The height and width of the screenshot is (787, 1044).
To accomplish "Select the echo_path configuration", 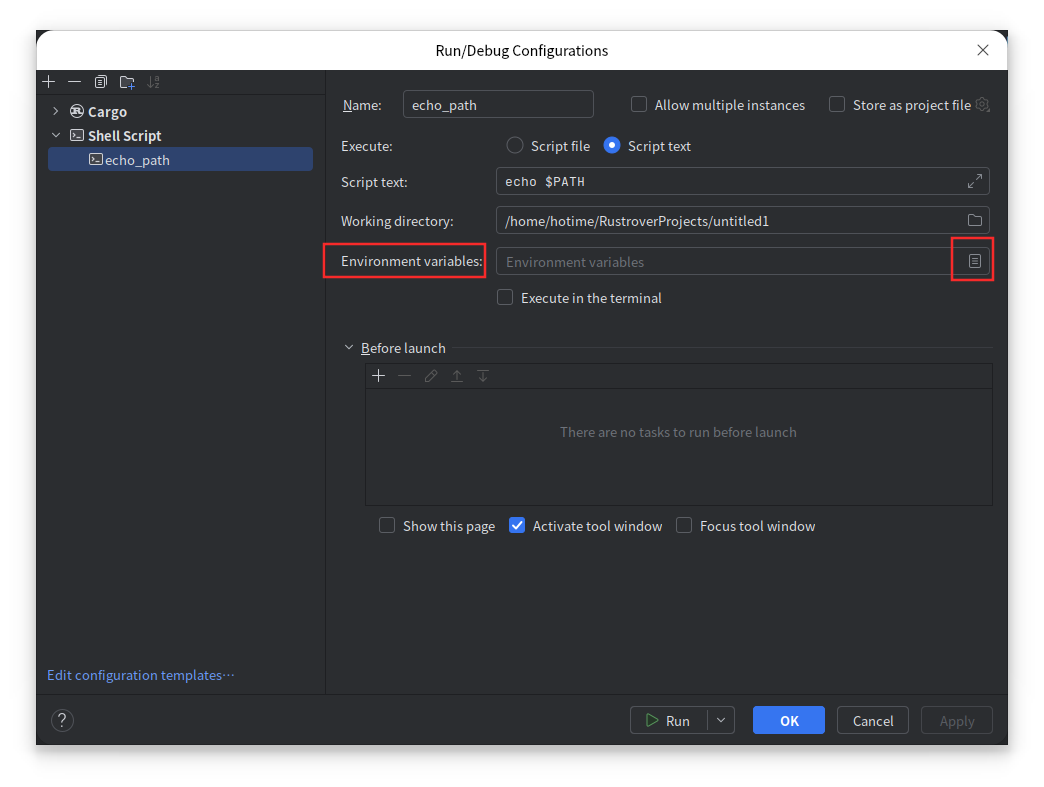I will pyautogui.click(x=180, y=159).
